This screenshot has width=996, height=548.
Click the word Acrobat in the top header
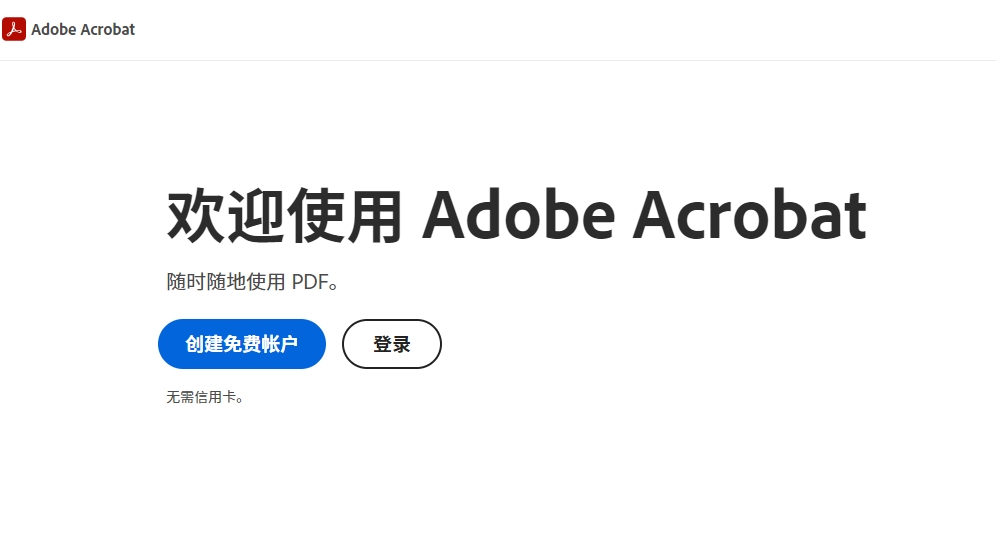(107, 29)
